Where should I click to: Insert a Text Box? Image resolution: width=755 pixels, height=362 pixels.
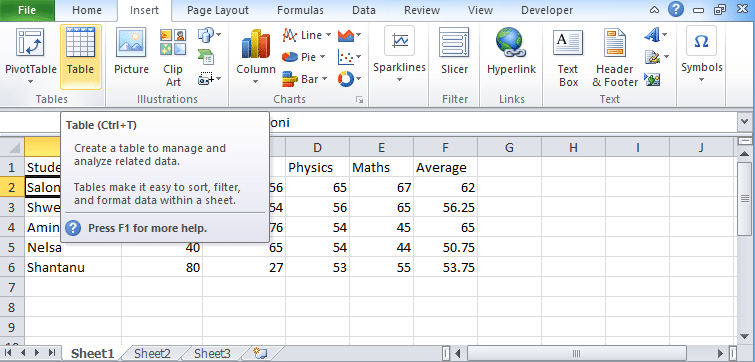568,58
